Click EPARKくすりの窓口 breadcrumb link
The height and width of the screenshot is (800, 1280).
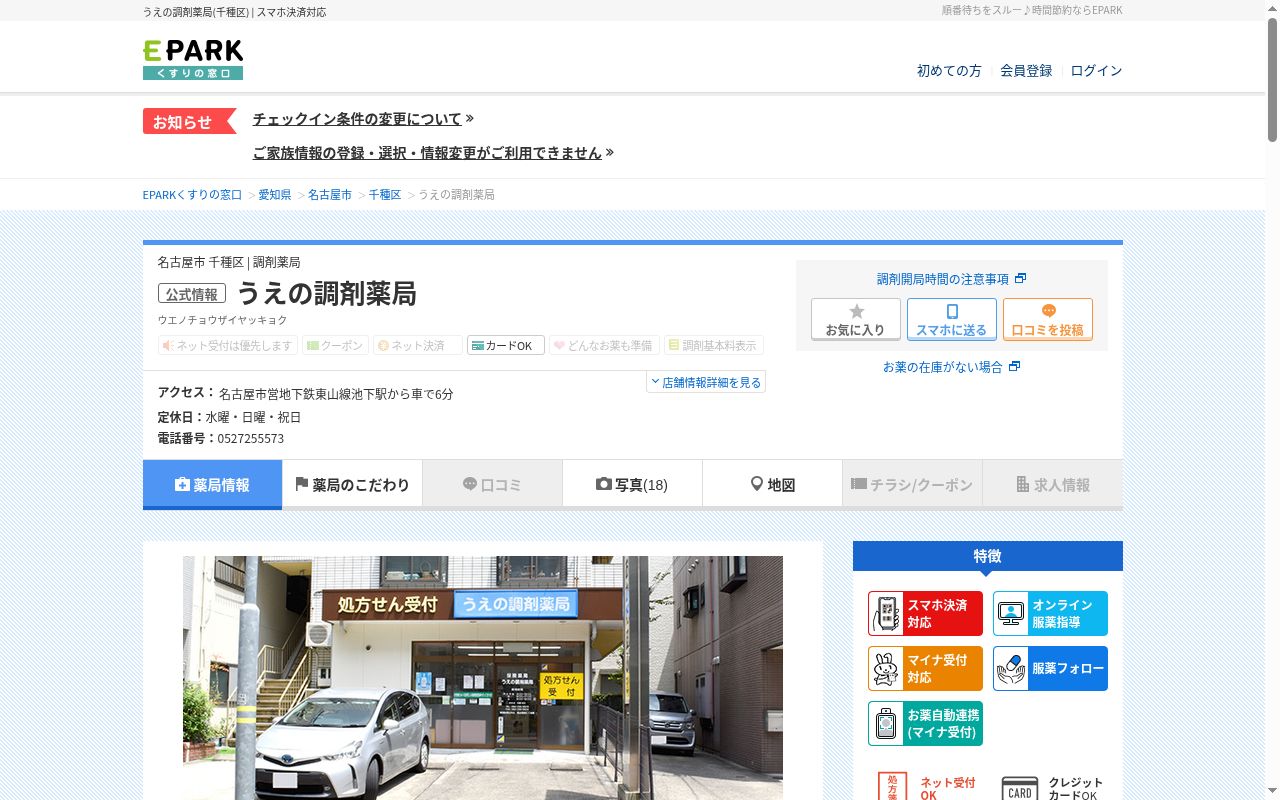pos(192,195)
